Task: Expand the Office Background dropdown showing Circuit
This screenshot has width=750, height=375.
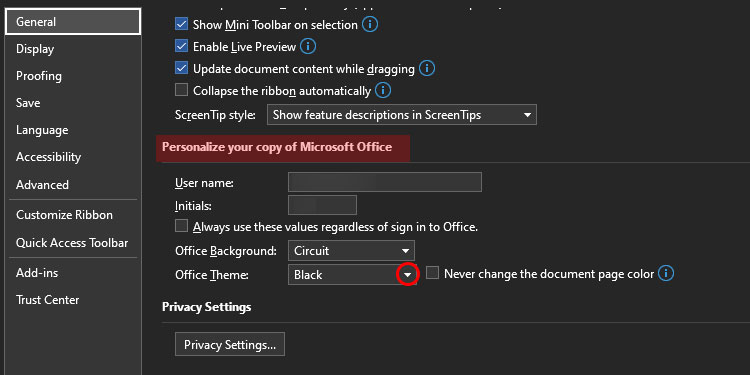Action: [351, 251]
